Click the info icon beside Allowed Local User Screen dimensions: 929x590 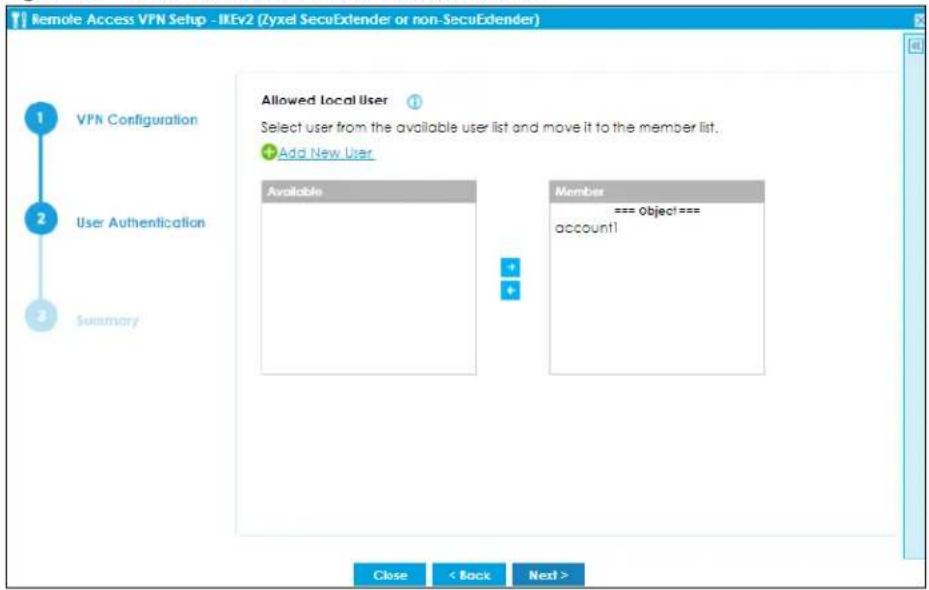414,102
